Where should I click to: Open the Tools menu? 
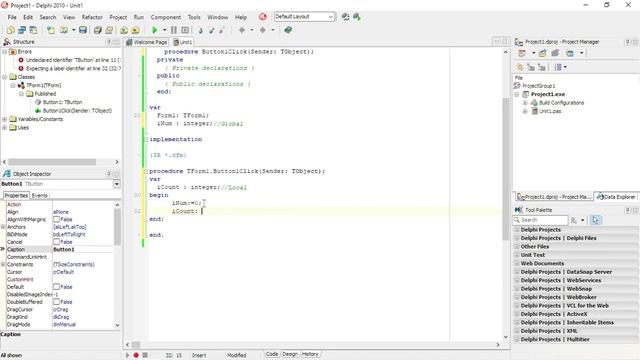[x=194, y=17]
